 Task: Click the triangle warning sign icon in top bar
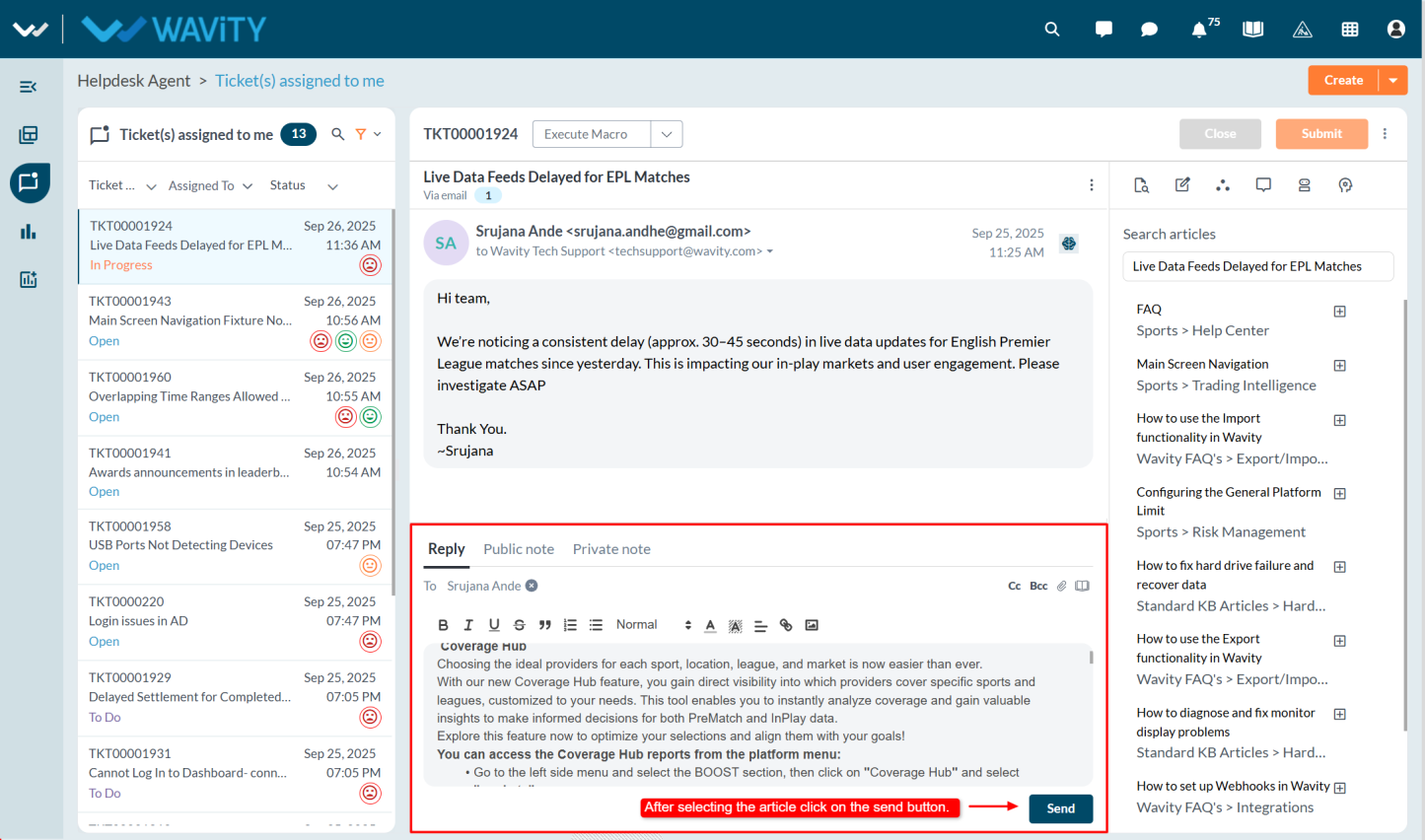click(1303, 30)
